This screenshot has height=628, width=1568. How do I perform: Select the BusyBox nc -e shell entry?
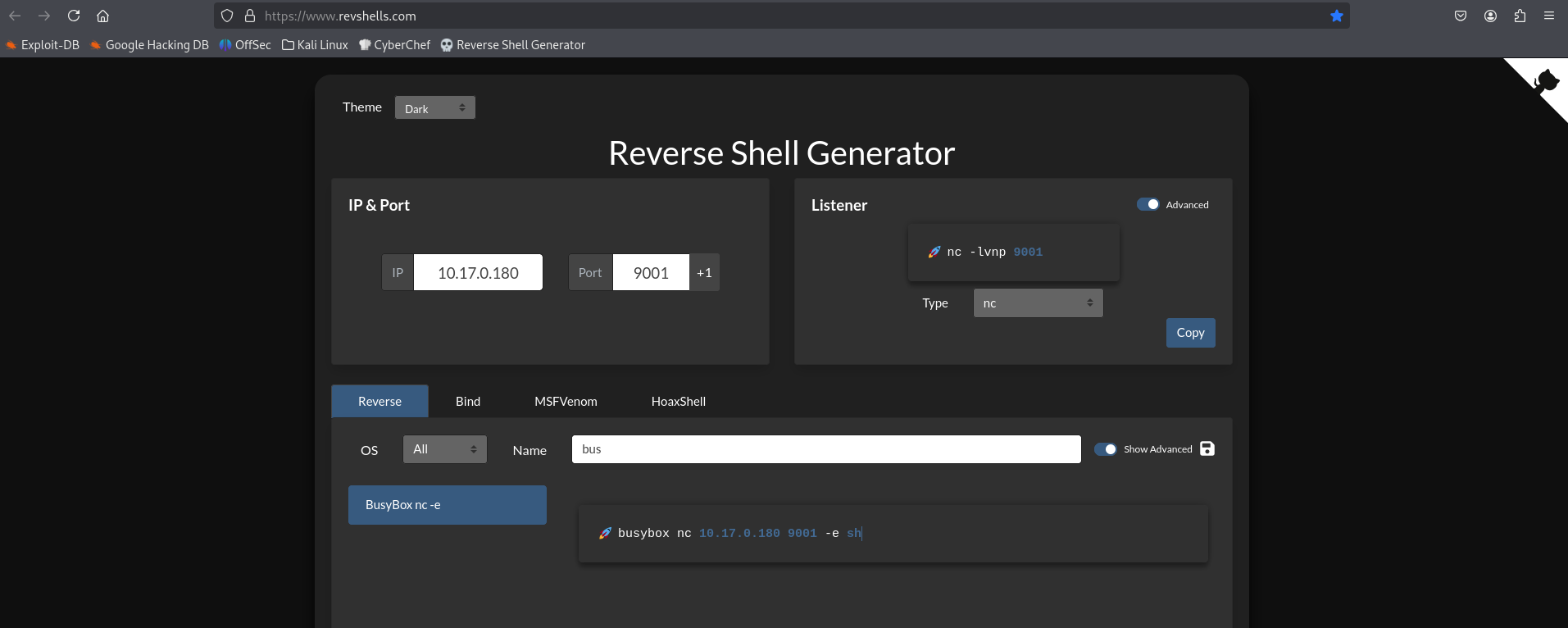(448, 505)
